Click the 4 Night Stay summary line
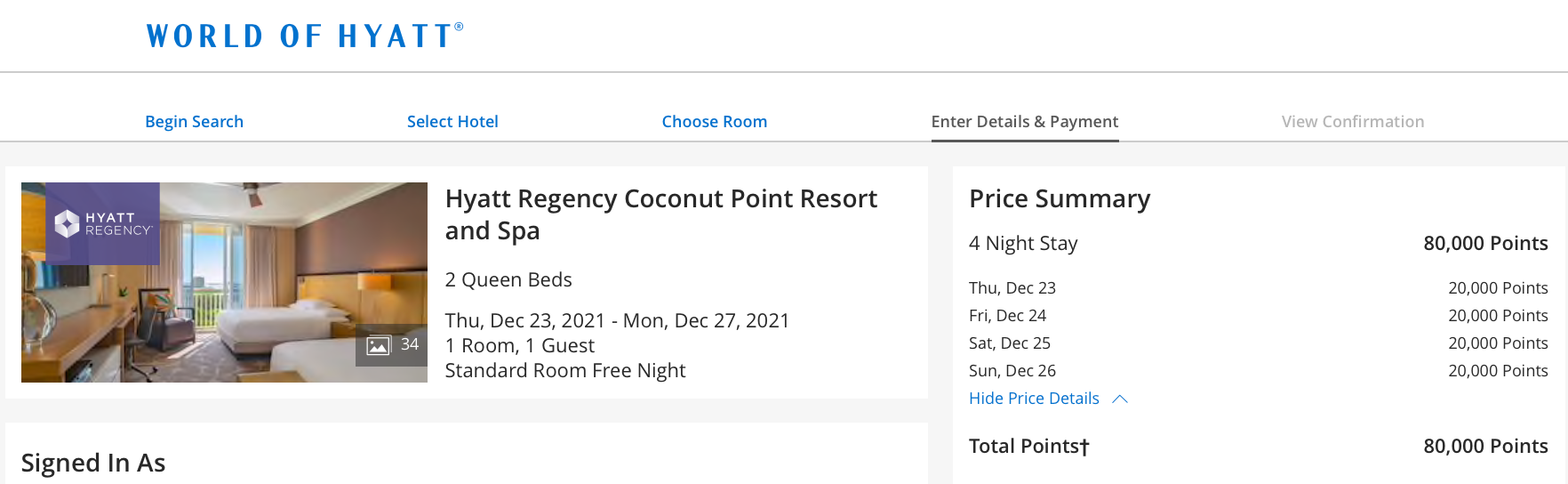 [x=1023, y=244]
